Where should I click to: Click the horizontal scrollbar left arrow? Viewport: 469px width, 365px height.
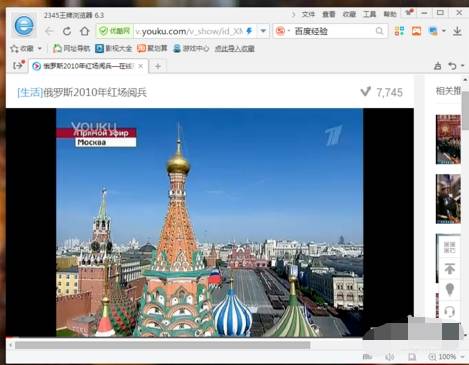coord(11,345)
